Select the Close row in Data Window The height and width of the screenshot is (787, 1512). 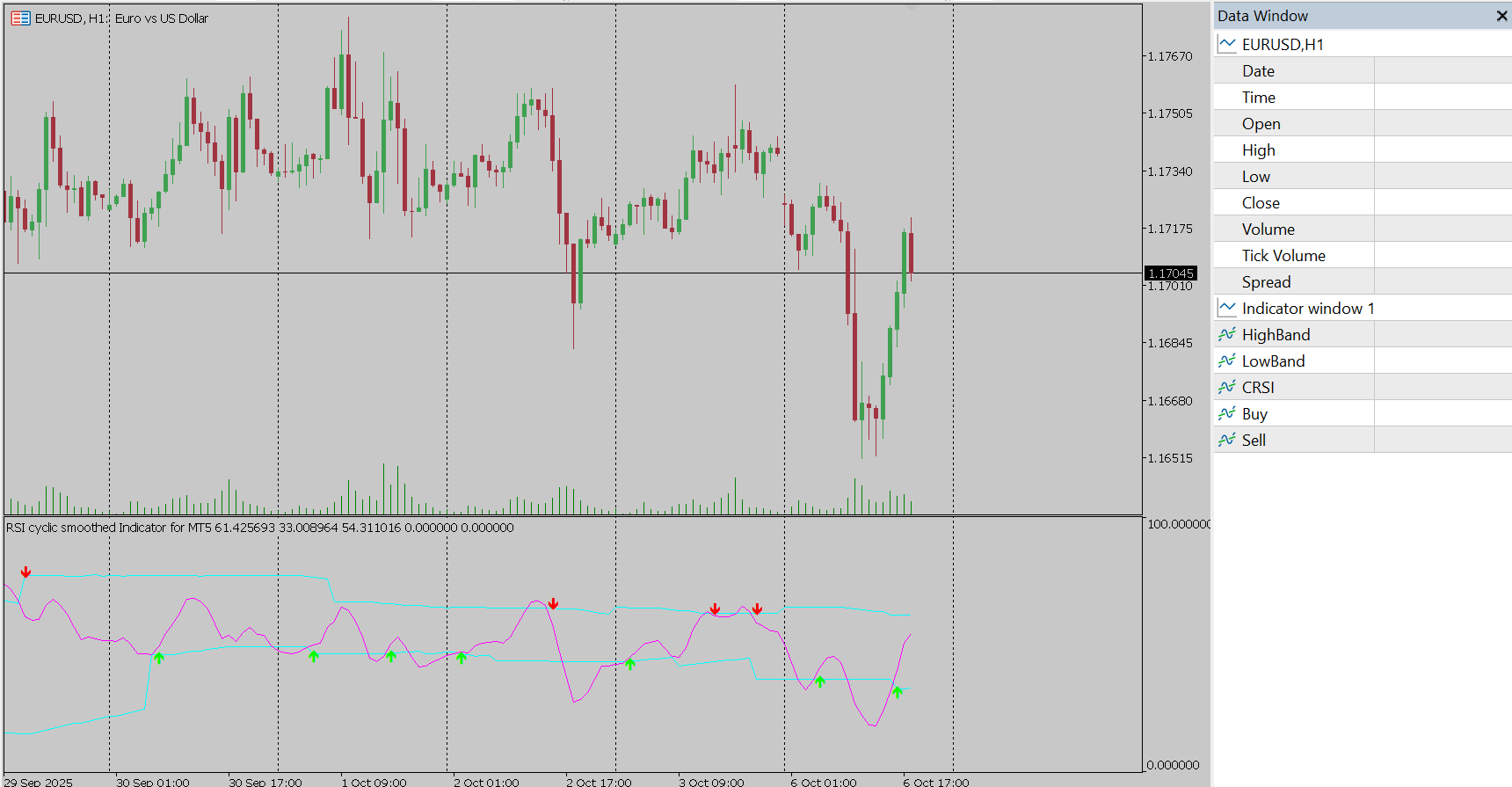(x=1363, y=202)
